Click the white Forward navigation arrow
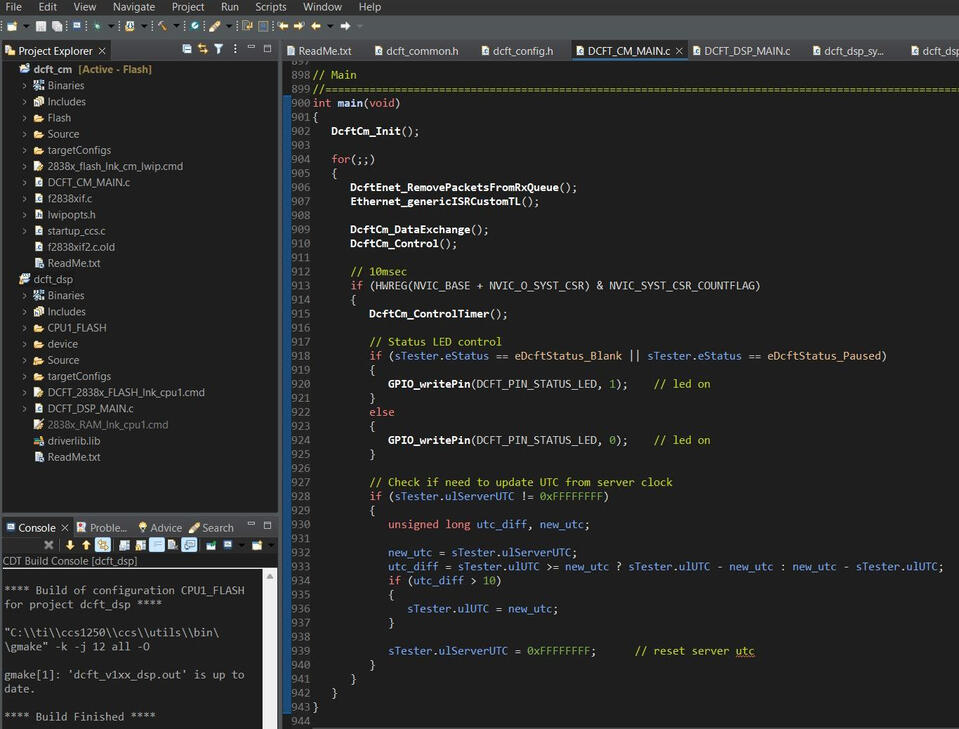The image size is (959, 729). coord(346,26)
